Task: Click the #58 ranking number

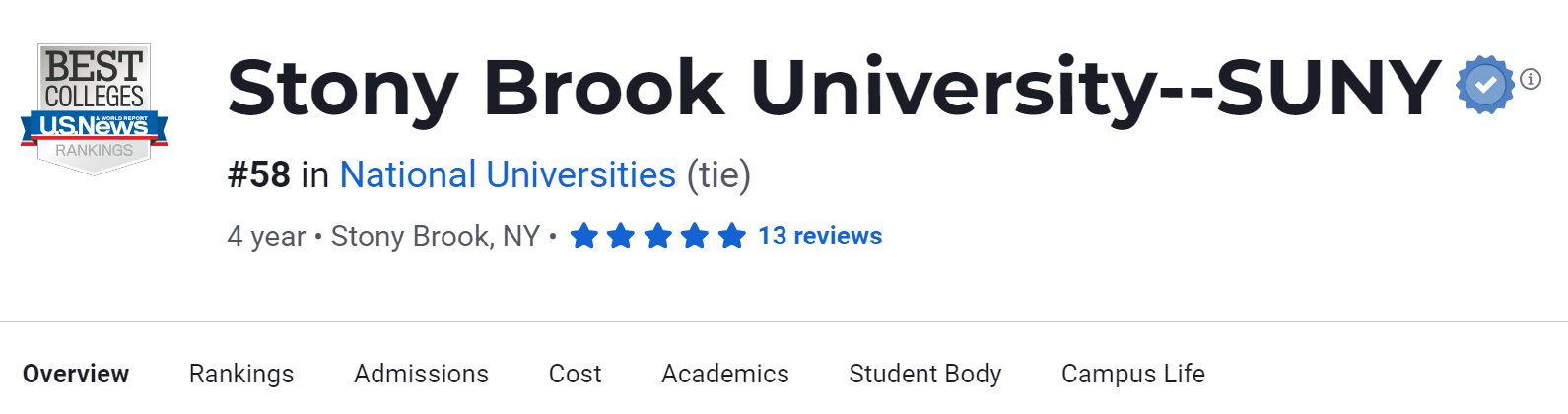Action: click(x=258, y=175)
